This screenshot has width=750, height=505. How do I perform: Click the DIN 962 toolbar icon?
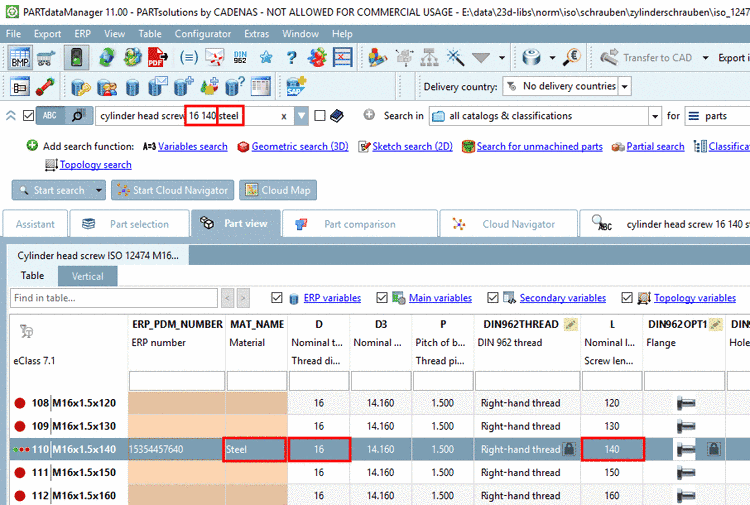coord(240,58)
